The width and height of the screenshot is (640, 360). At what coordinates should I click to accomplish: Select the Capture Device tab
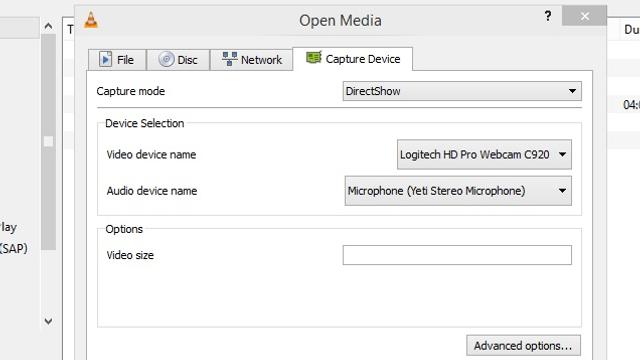pyautogui.click(x=353, y=59)
